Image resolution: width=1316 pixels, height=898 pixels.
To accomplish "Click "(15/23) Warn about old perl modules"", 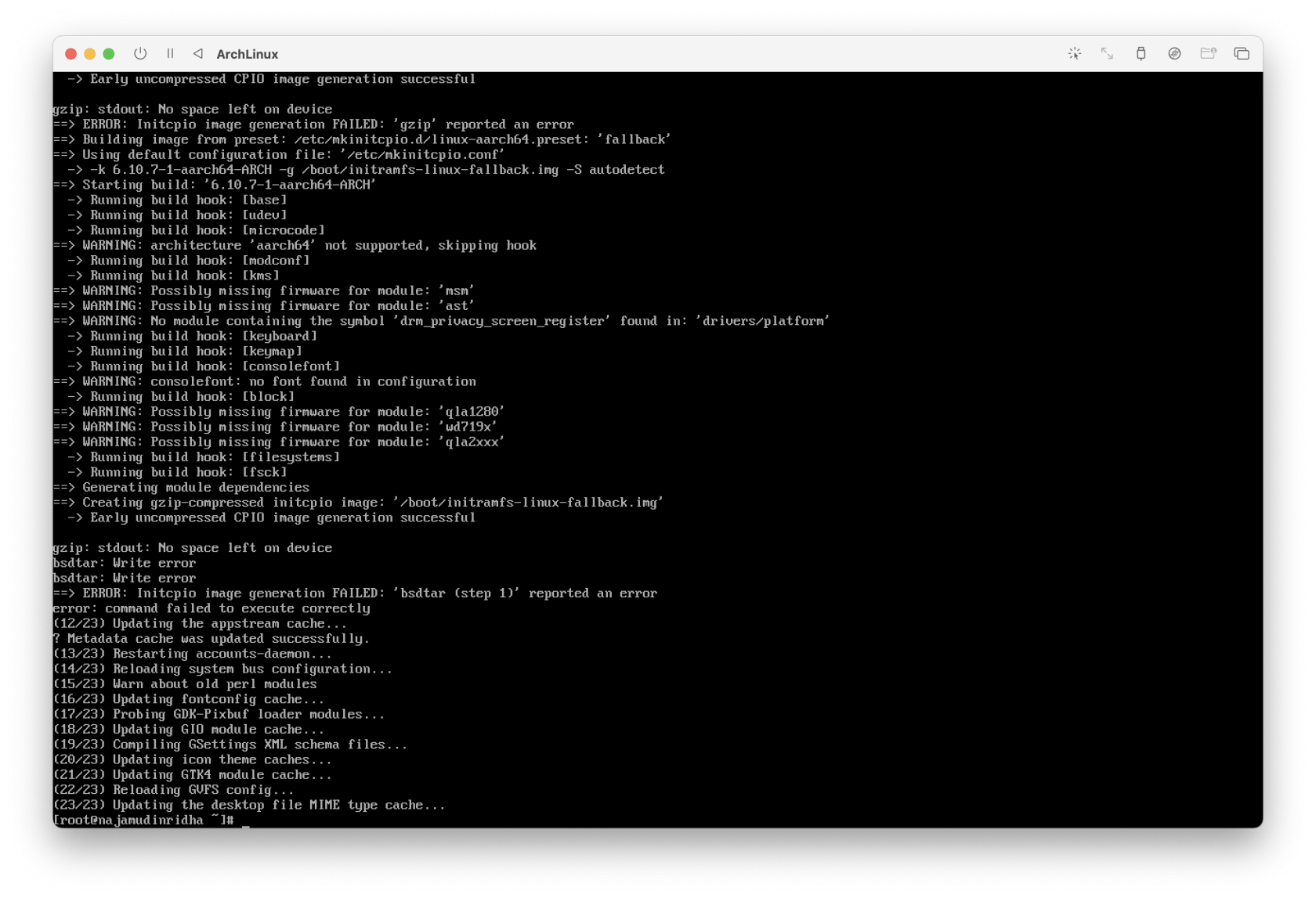I will tap(185, 684).
